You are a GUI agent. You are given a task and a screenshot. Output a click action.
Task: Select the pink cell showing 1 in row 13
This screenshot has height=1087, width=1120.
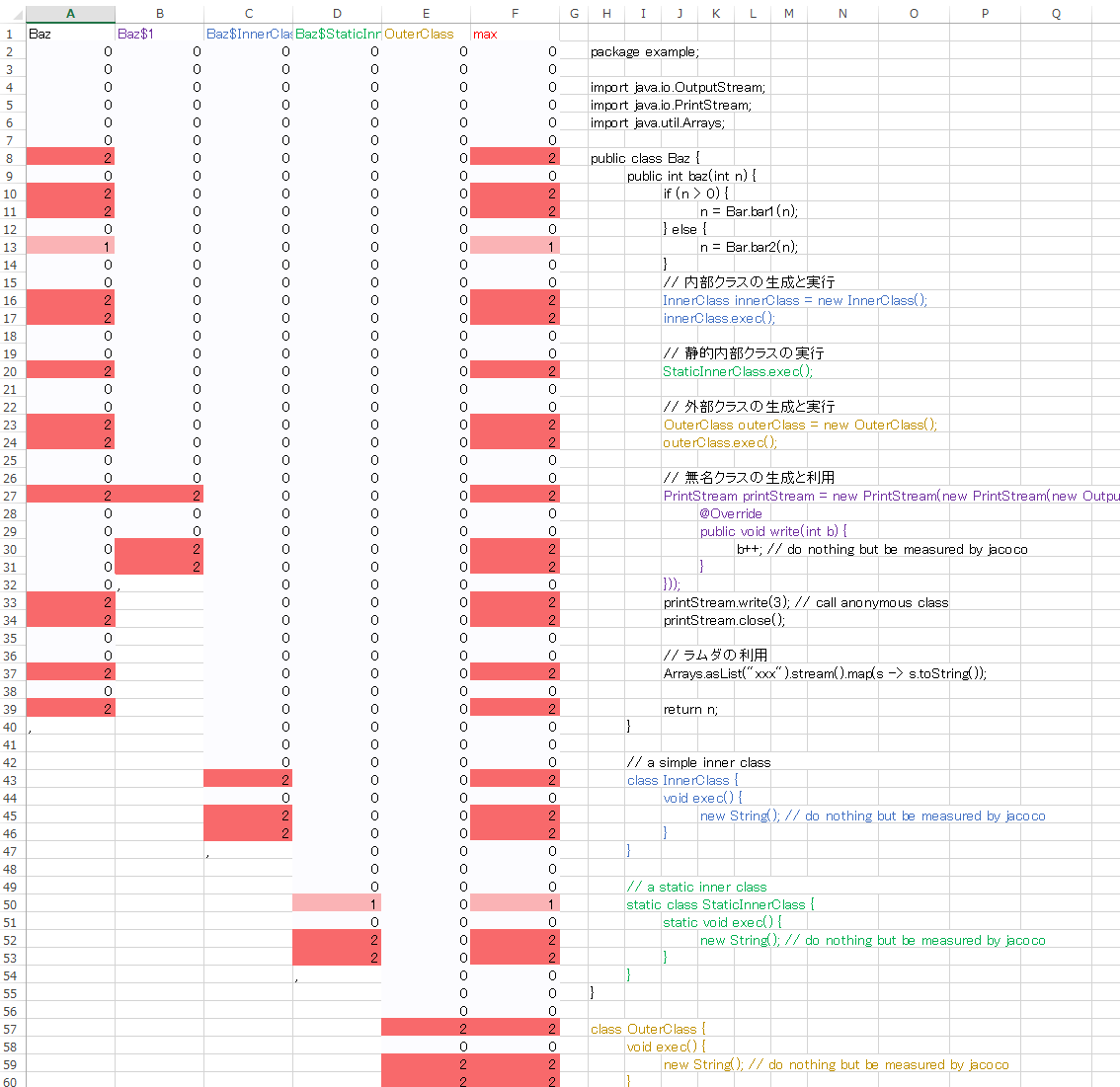[x=70, y=245]
